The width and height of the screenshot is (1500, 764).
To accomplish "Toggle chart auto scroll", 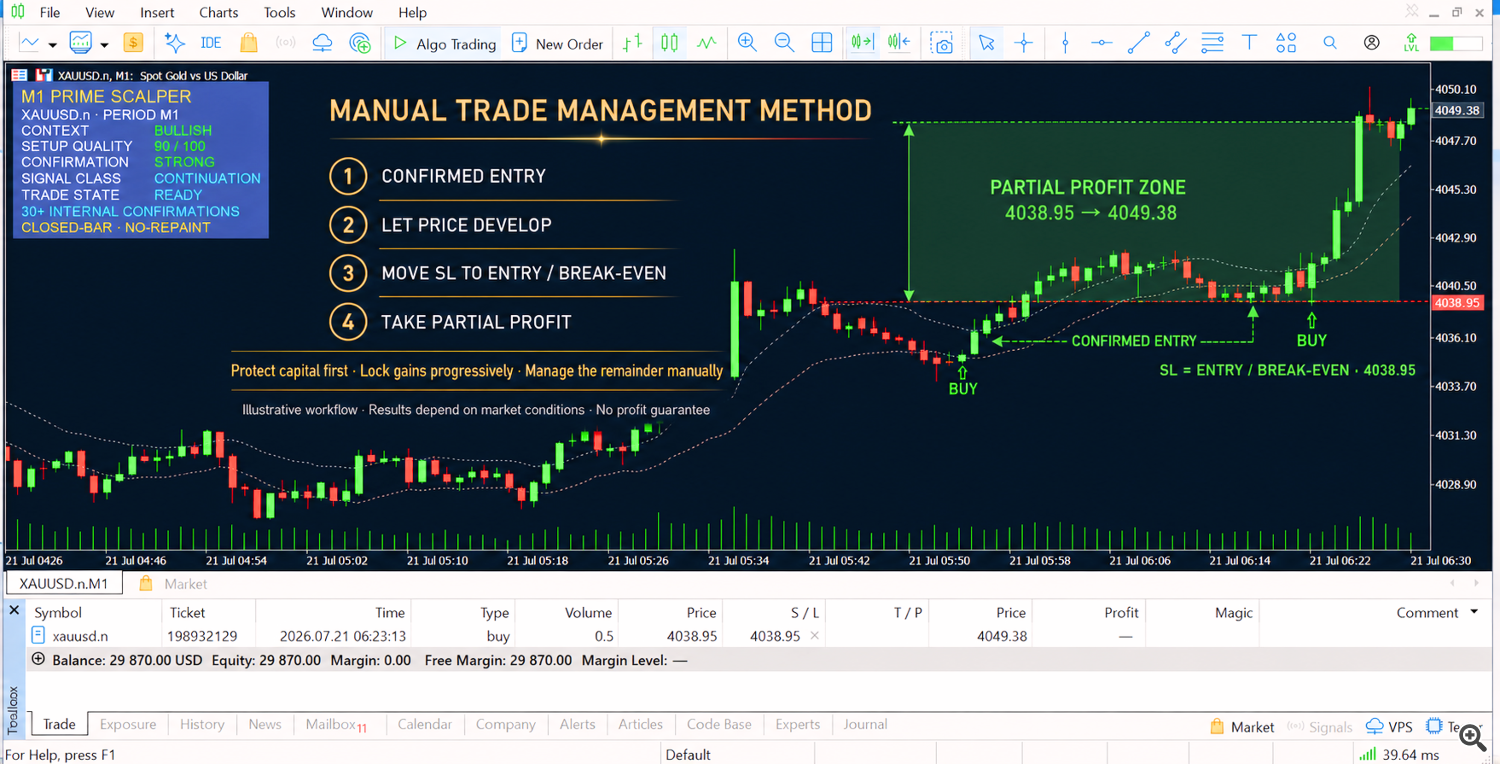I will pos(861,43).
